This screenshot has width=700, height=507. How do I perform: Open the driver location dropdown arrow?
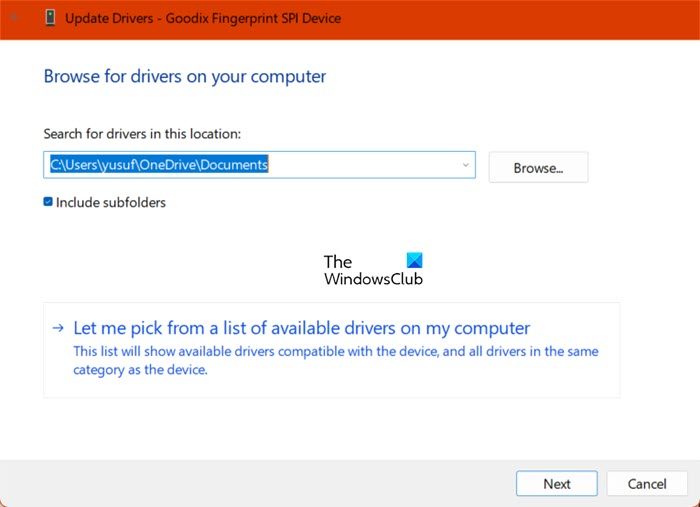[466, 165]
